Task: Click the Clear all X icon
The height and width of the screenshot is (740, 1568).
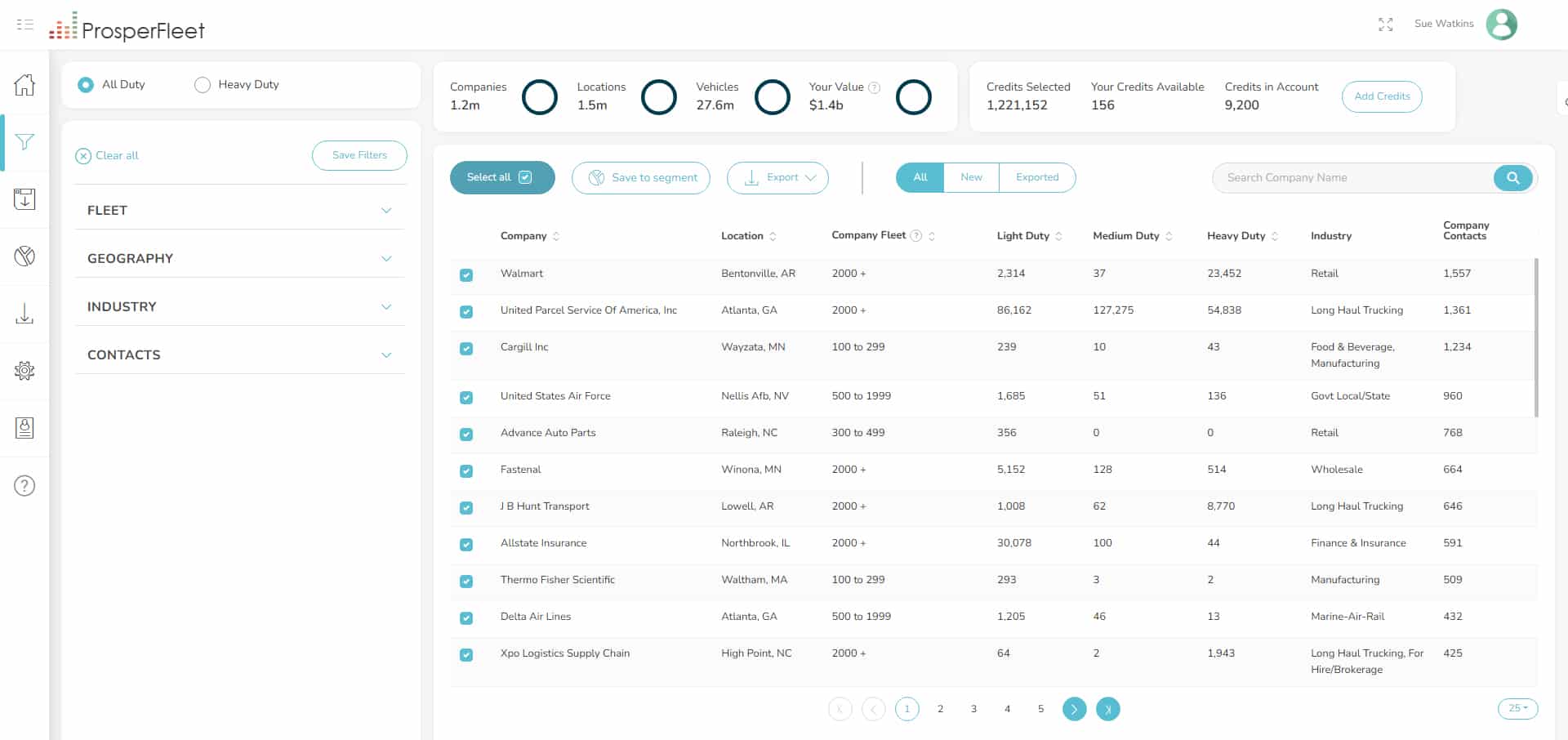Action: click(x=83, y=156)
